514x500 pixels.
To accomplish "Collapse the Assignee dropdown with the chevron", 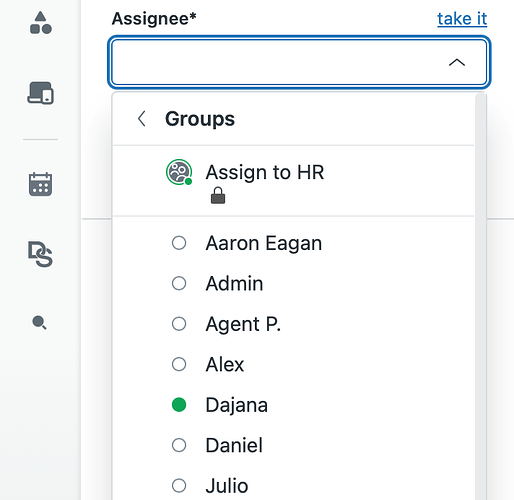I will tap(457, 62).
